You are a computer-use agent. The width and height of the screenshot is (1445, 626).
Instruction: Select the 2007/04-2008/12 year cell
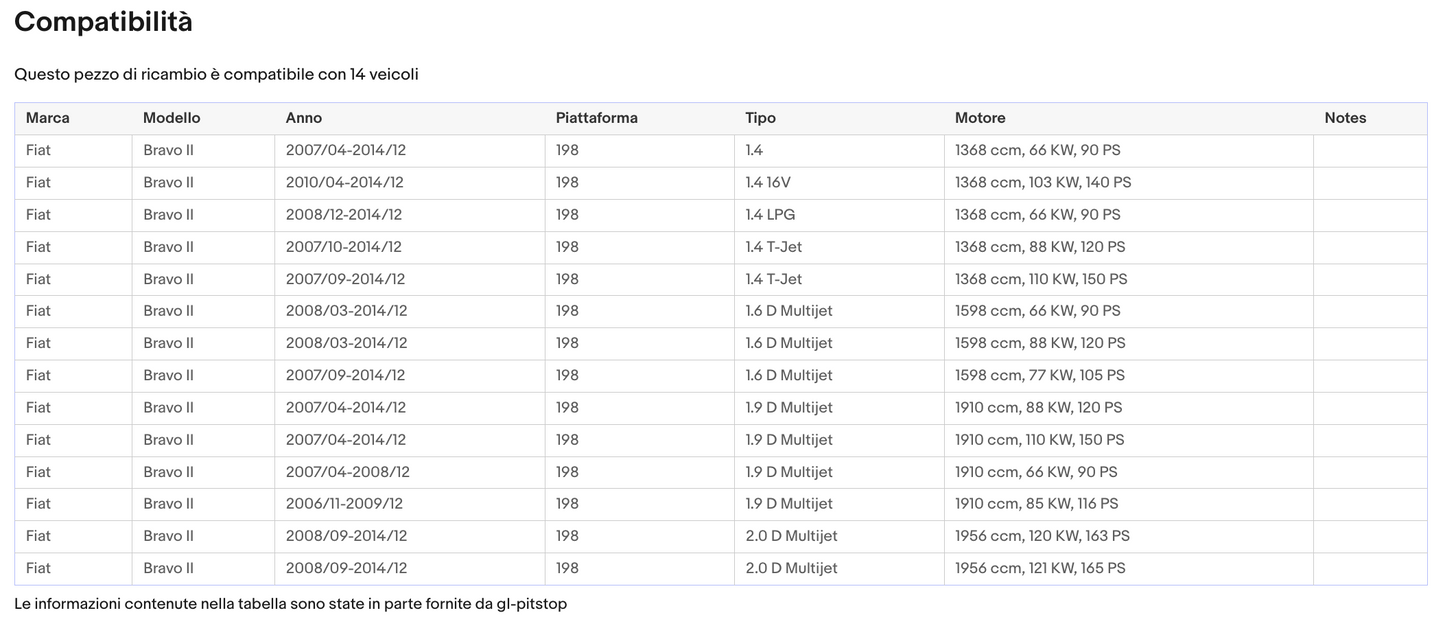347,471
